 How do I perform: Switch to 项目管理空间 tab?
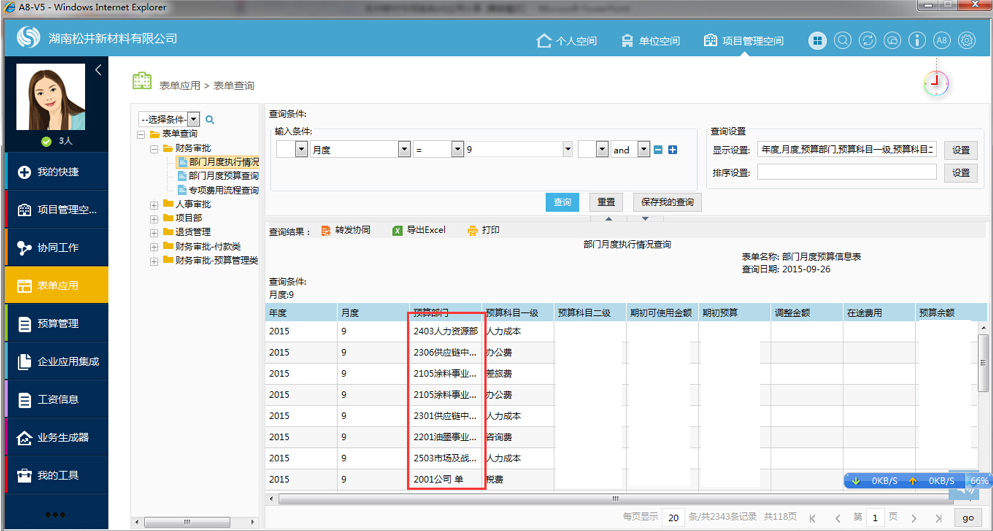pyautogui.click(x=743, y=41)
